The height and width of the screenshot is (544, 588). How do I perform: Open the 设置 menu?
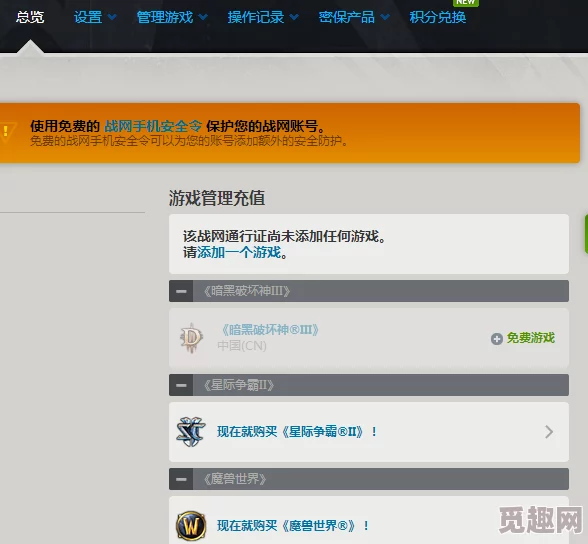click(88, 17)
